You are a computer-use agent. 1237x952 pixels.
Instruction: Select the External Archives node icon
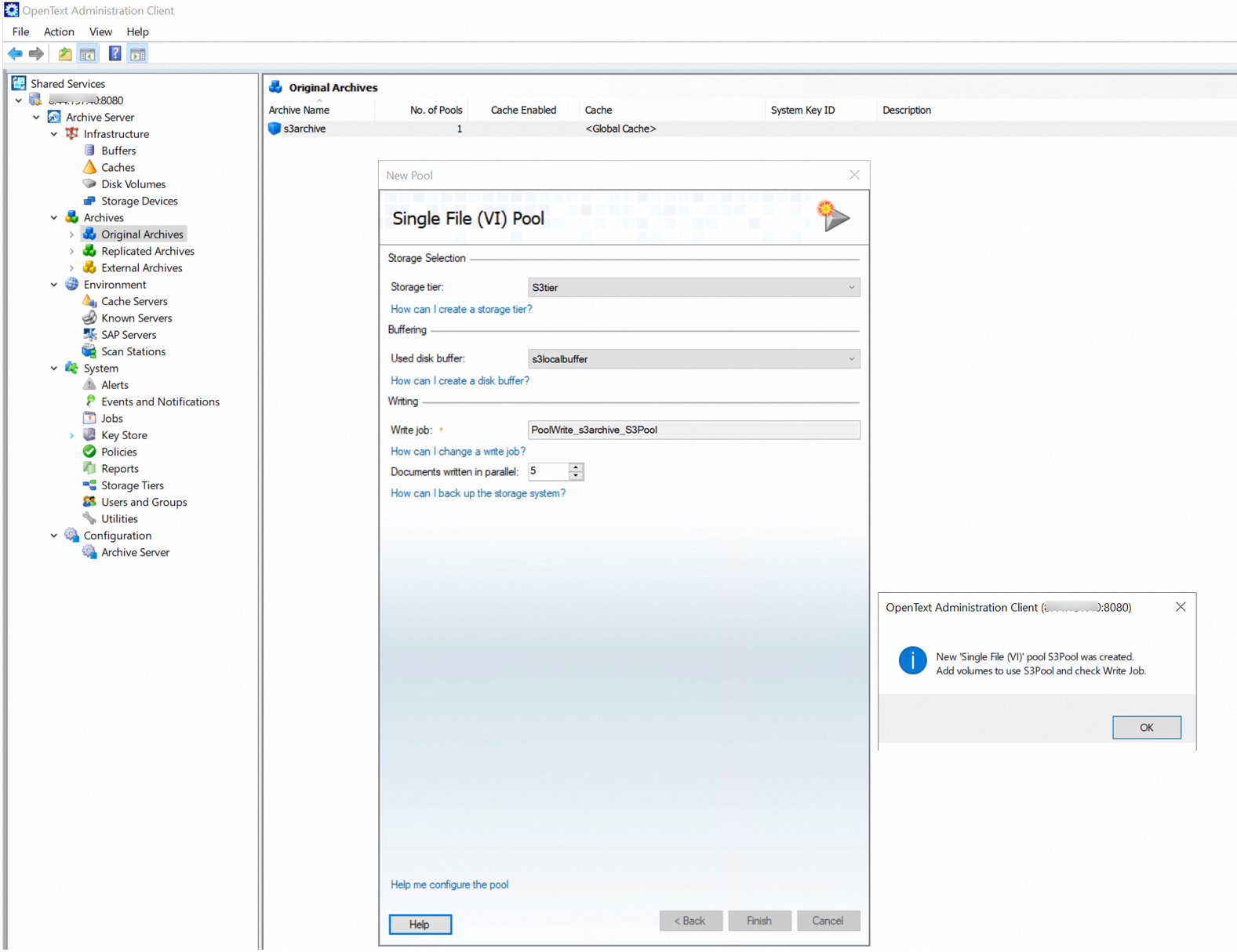89,267
